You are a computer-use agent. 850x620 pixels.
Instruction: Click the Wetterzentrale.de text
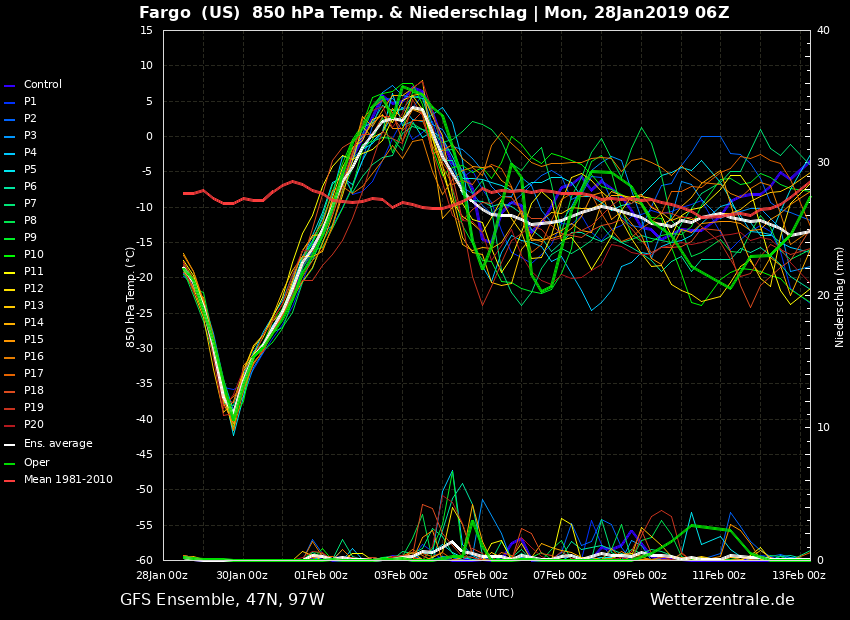click(722, 599)
